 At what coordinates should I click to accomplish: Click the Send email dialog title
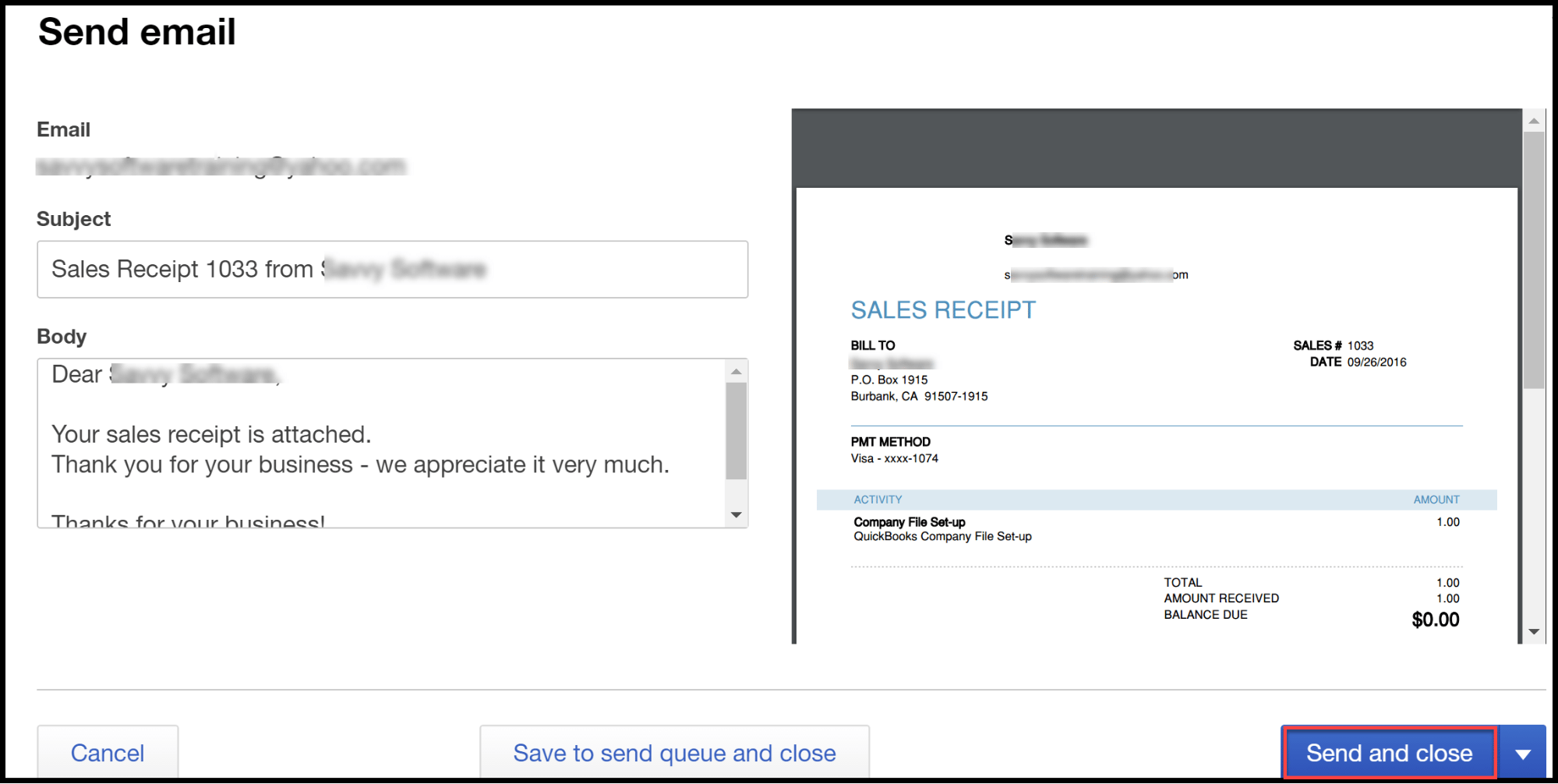click(137, 32)
